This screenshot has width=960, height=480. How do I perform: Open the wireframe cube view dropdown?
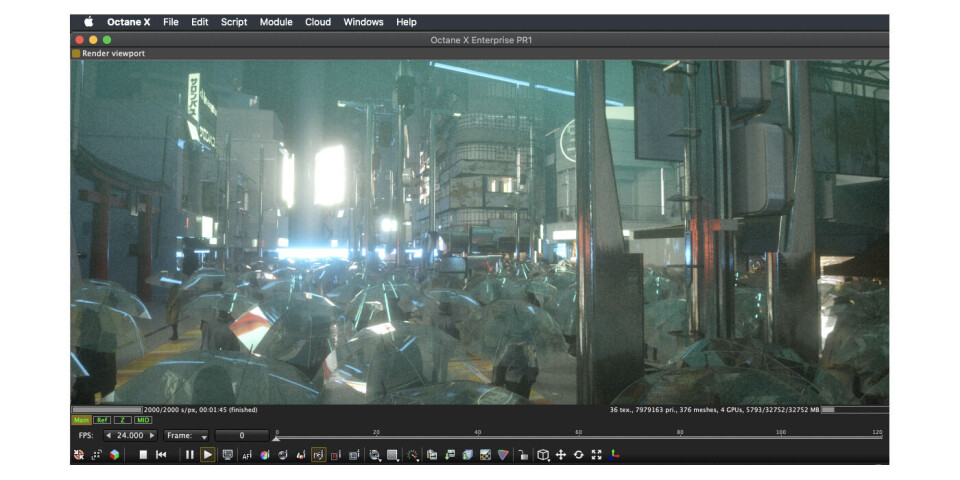(x=543, y=455)
